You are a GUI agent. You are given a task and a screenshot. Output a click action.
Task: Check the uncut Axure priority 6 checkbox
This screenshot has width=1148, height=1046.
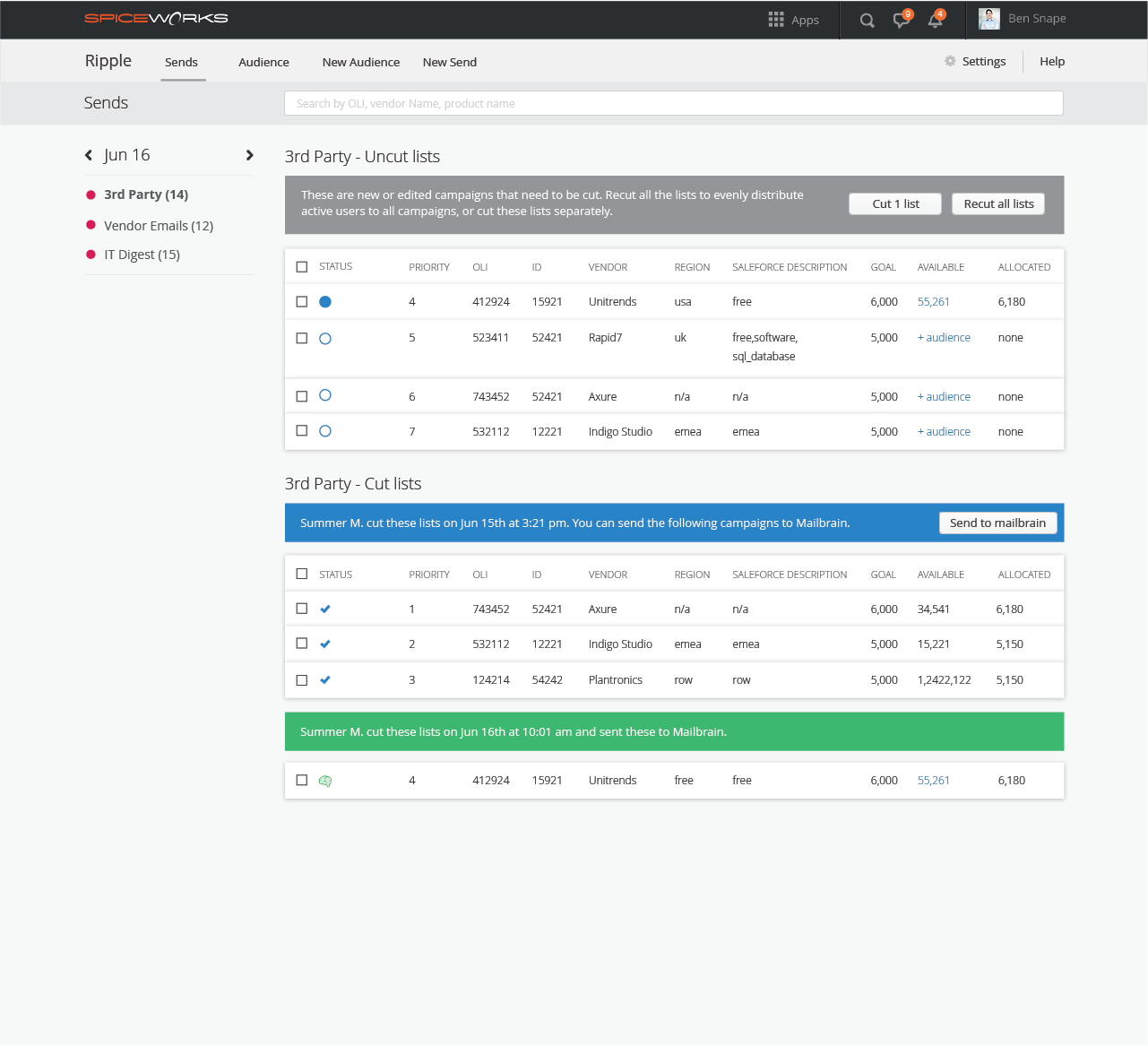(302, 396)
